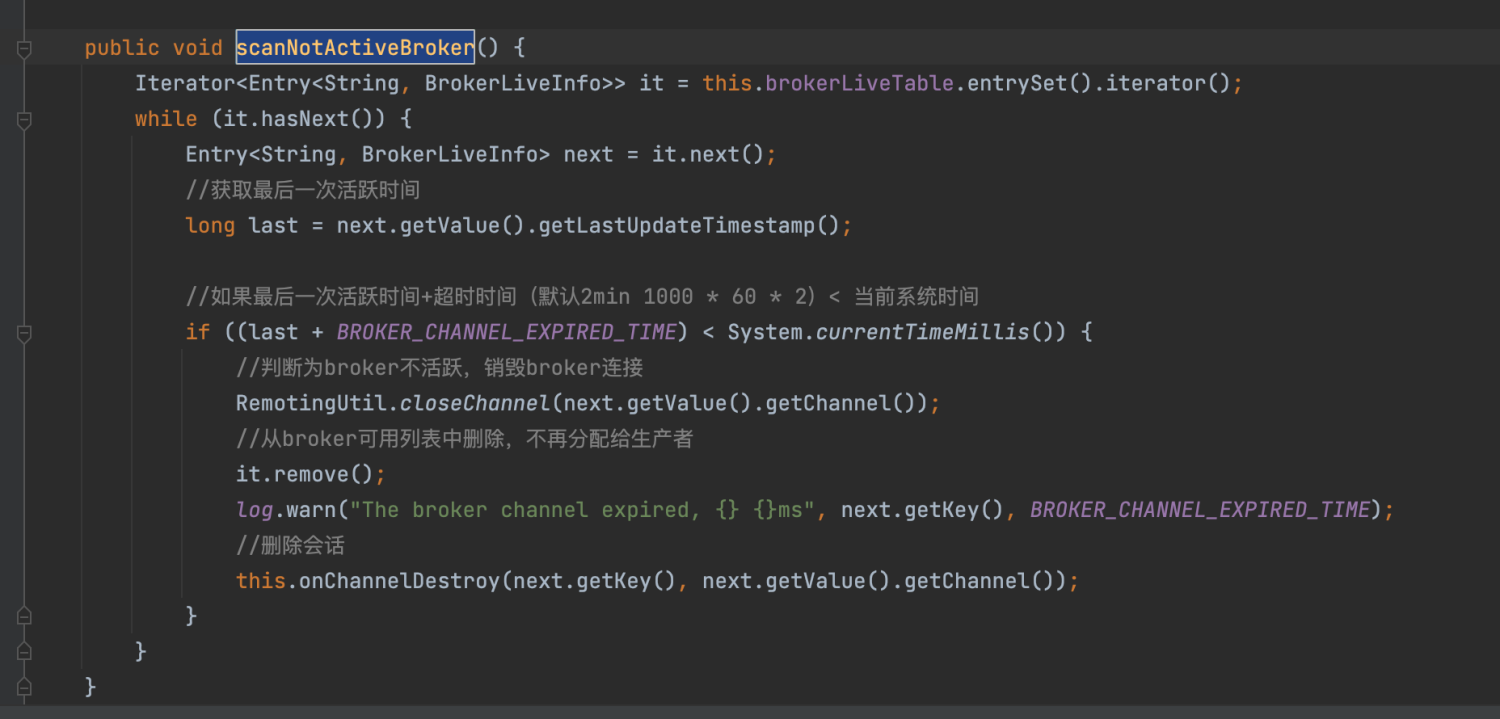
Task: Click the getLastUpdateTimestamp() call
Action: point(688,225)
